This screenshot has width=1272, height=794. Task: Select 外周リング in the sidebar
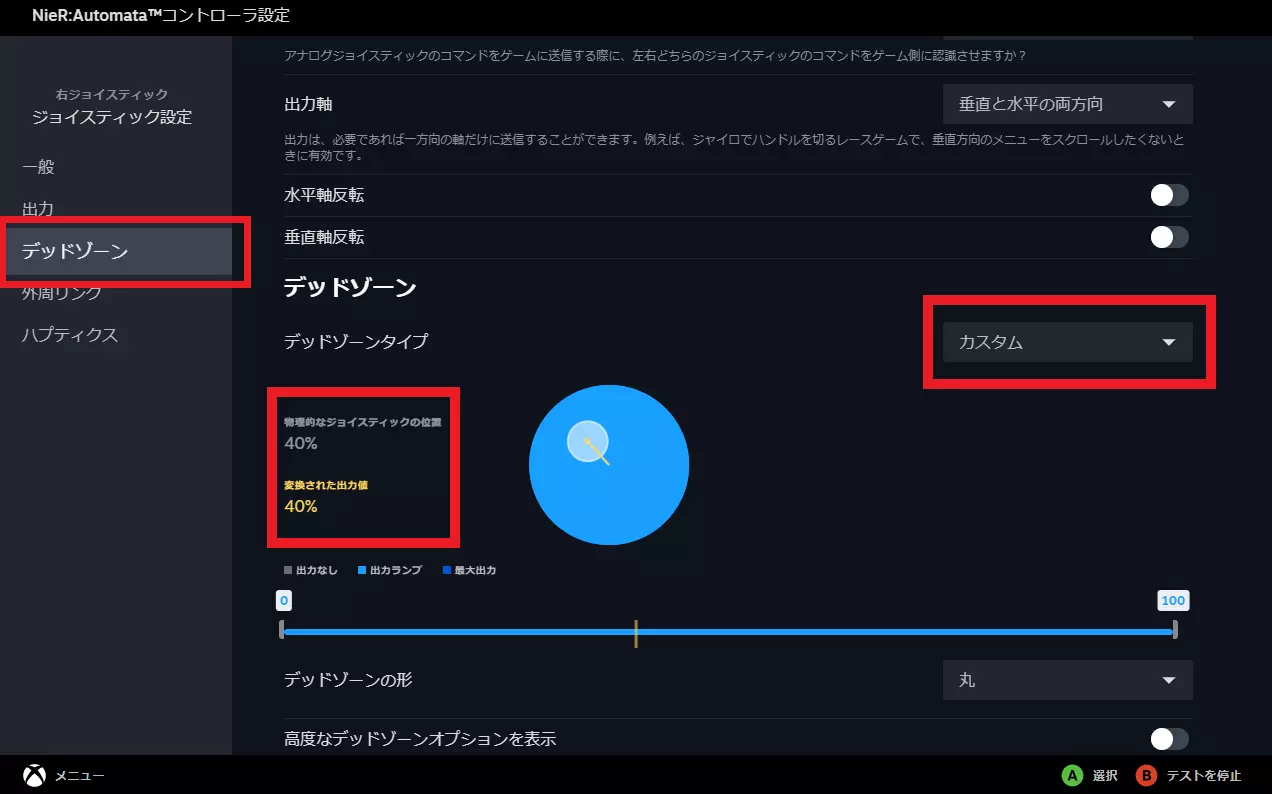coord(61,293)
